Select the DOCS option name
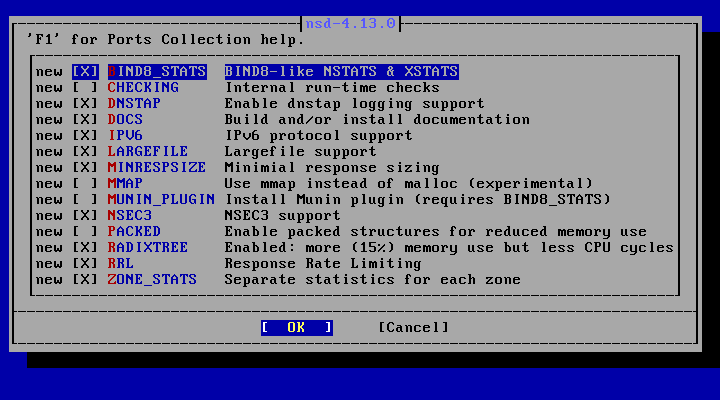 [x=125, y=120]
